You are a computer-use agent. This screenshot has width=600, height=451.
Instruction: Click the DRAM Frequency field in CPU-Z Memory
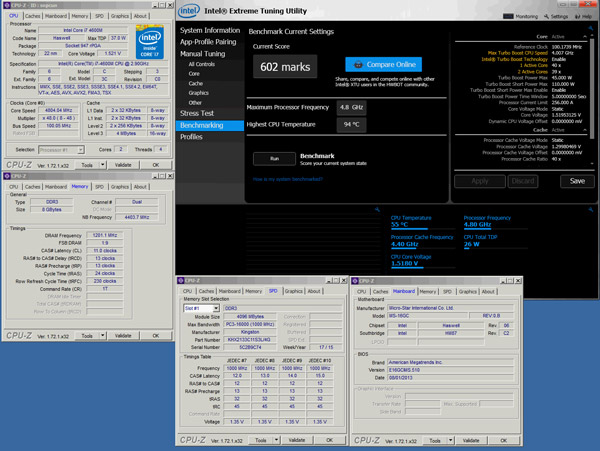coord(104,235)
